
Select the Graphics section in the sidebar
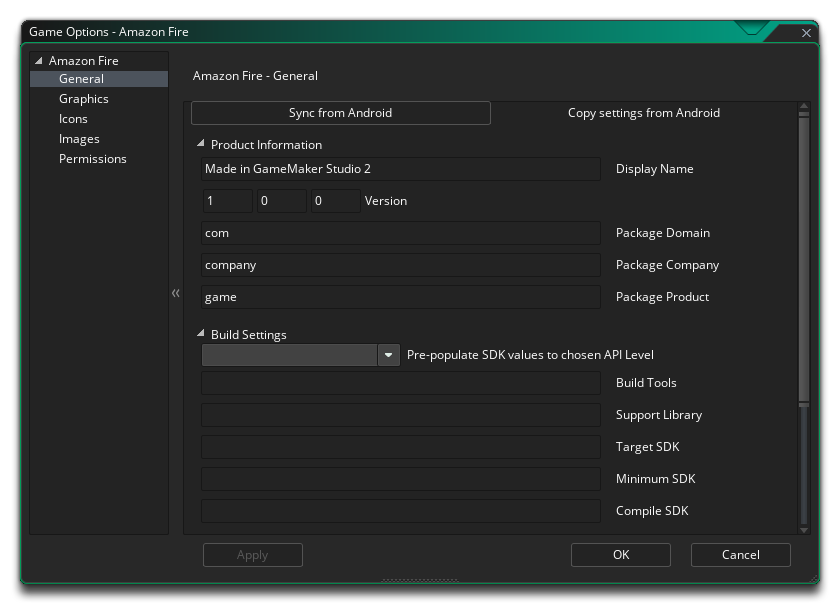point(83,98)
